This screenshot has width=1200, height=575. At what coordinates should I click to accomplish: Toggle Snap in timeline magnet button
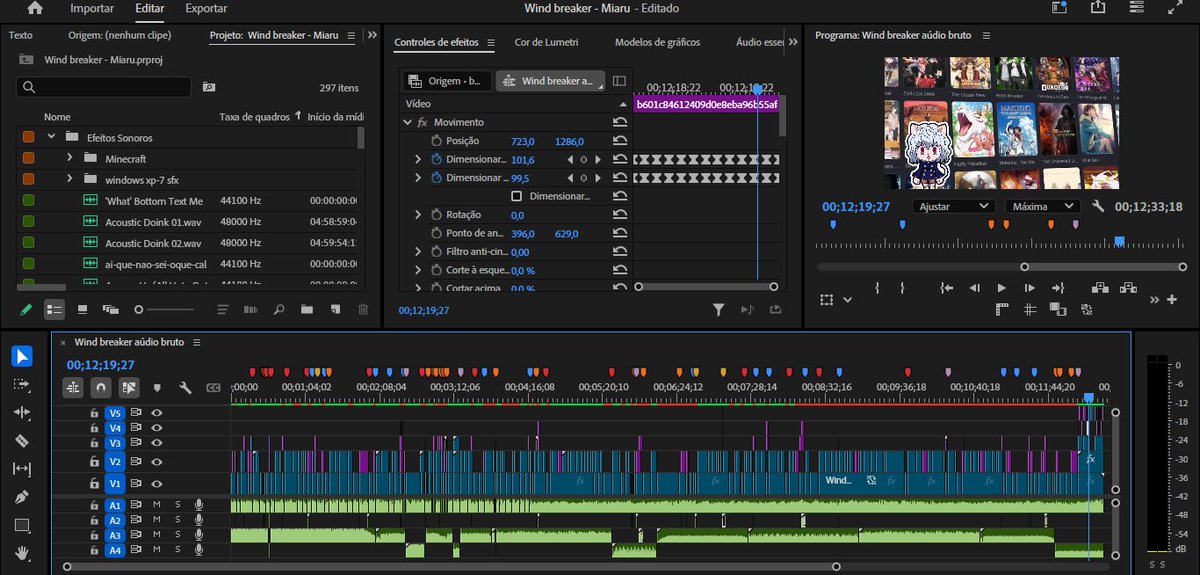pos(101,387)
